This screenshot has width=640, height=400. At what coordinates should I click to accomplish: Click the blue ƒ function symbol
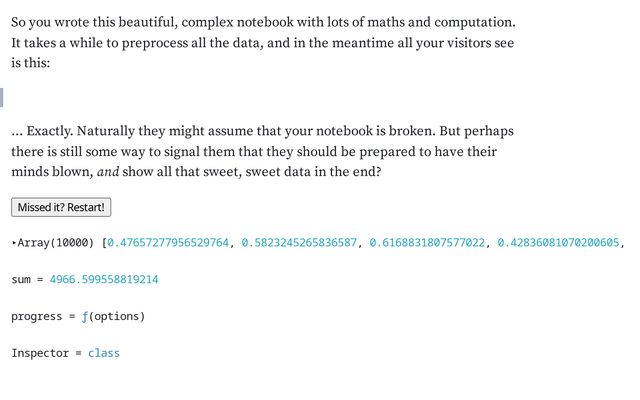(84, 316)
